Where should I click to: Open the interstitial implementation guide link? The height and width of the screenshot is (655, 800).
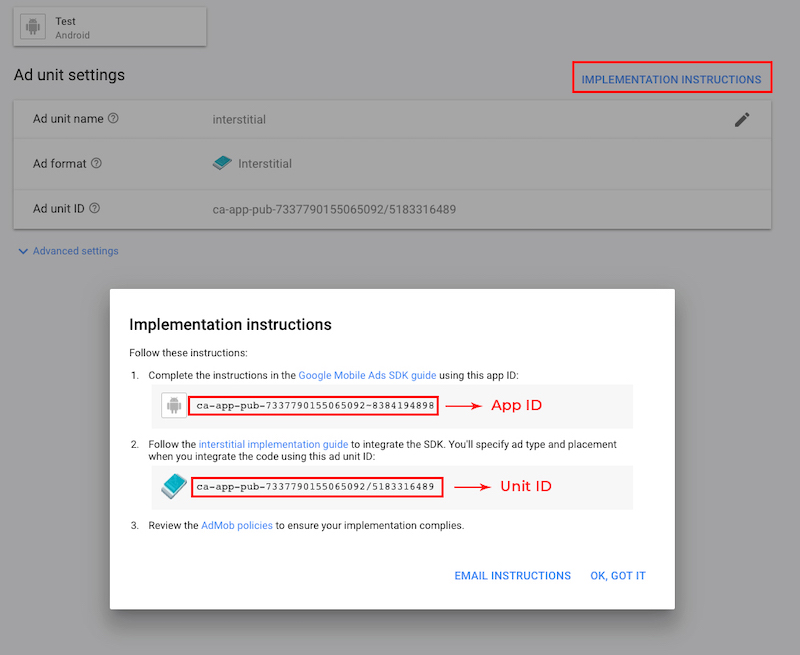point(273,444)
